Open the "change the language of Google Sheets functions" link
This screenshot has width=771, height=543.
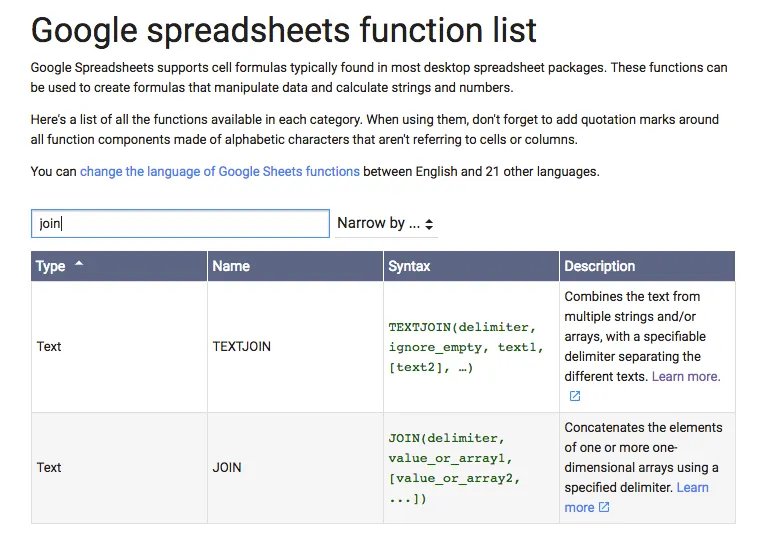tap(220, 172)
